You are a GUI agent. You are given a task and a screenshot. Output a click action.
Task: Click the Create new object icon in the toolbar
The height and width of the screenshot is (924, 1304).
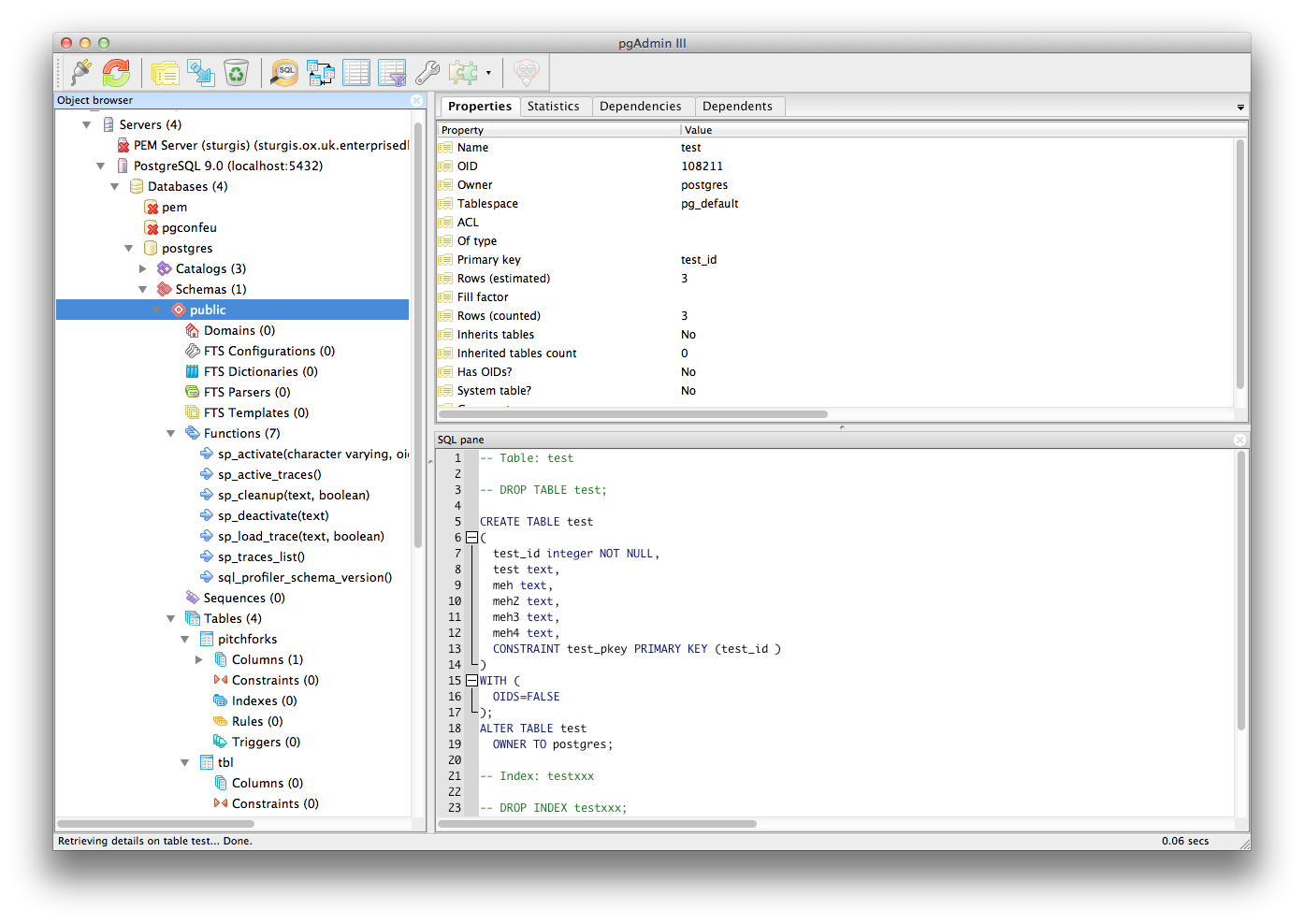[x=200, y=72]
